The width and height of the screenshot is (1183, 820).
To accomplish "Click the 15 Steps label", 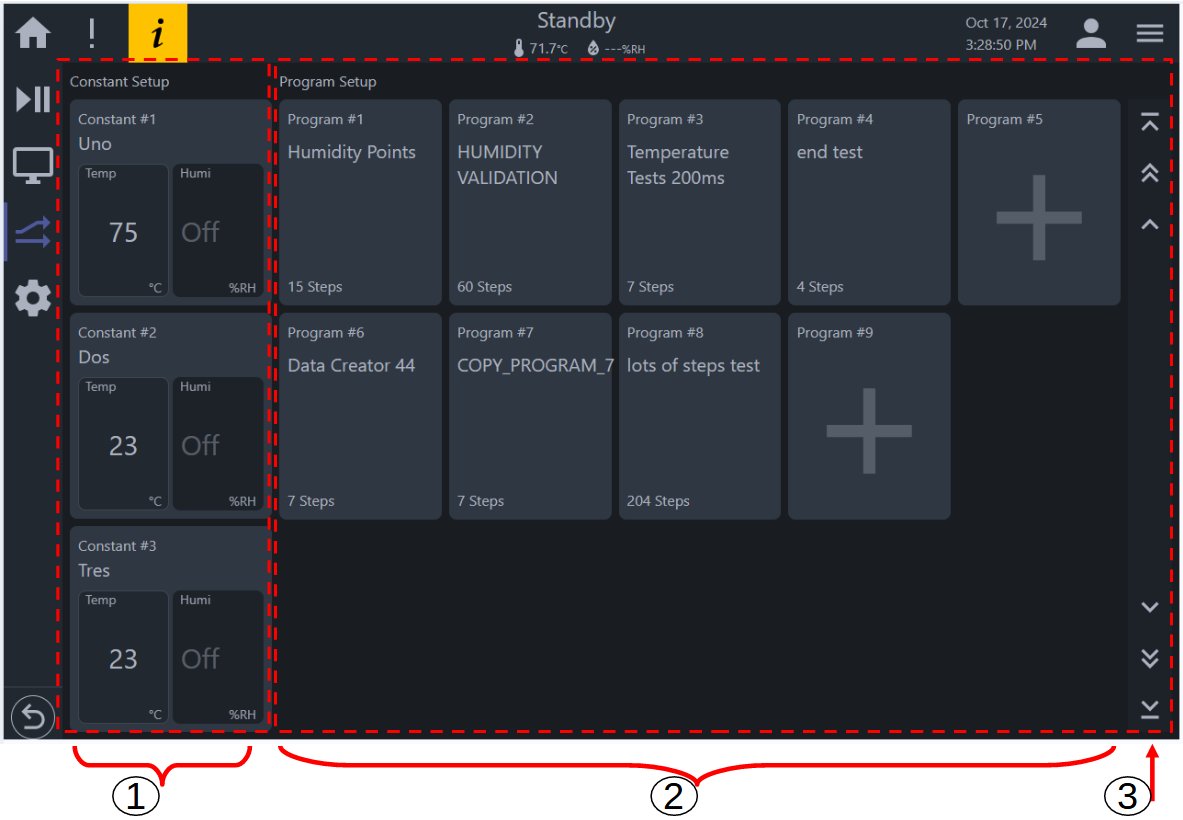I will pos(315,287).
